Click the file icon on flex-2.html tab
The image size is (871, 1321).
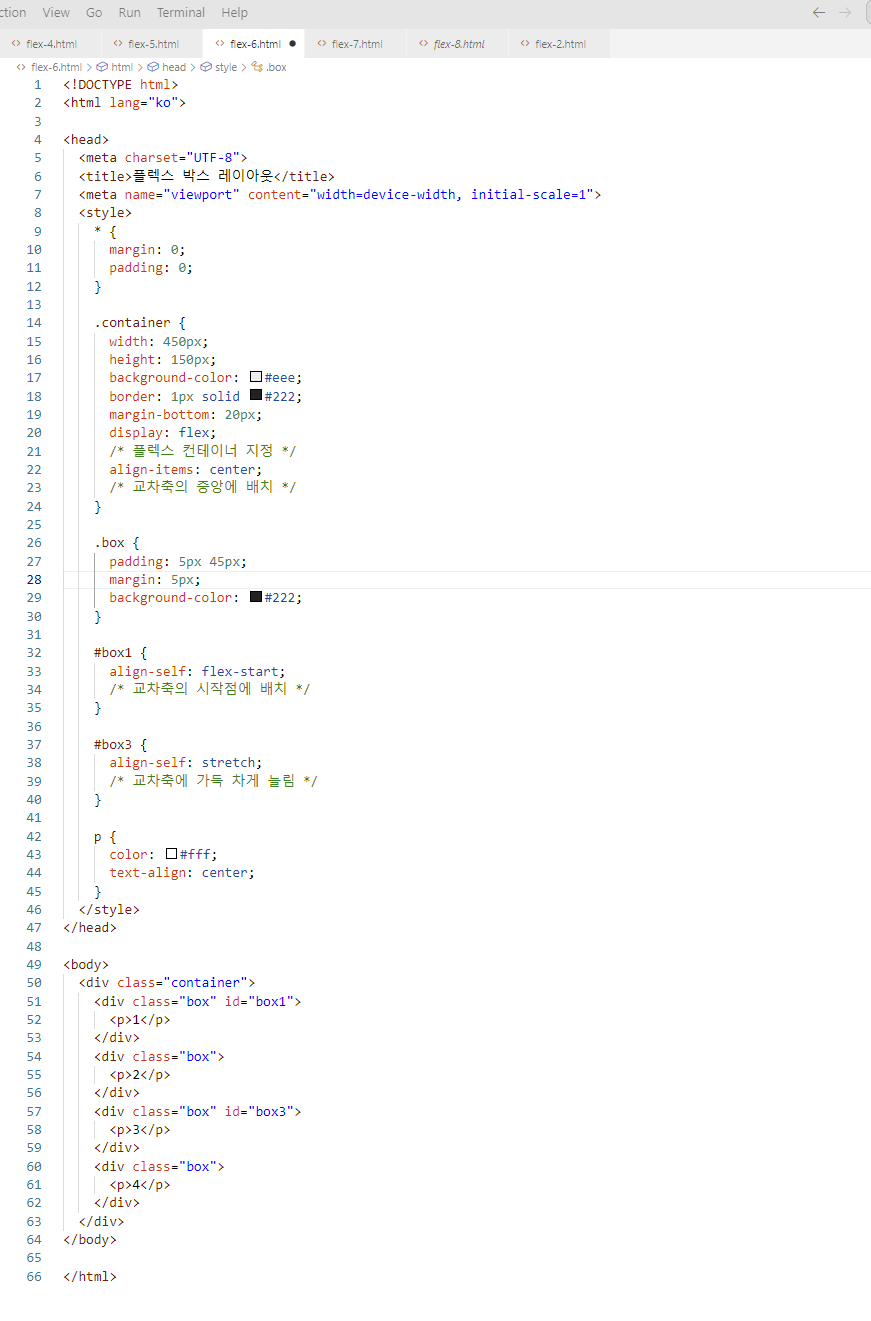point(525,44)
